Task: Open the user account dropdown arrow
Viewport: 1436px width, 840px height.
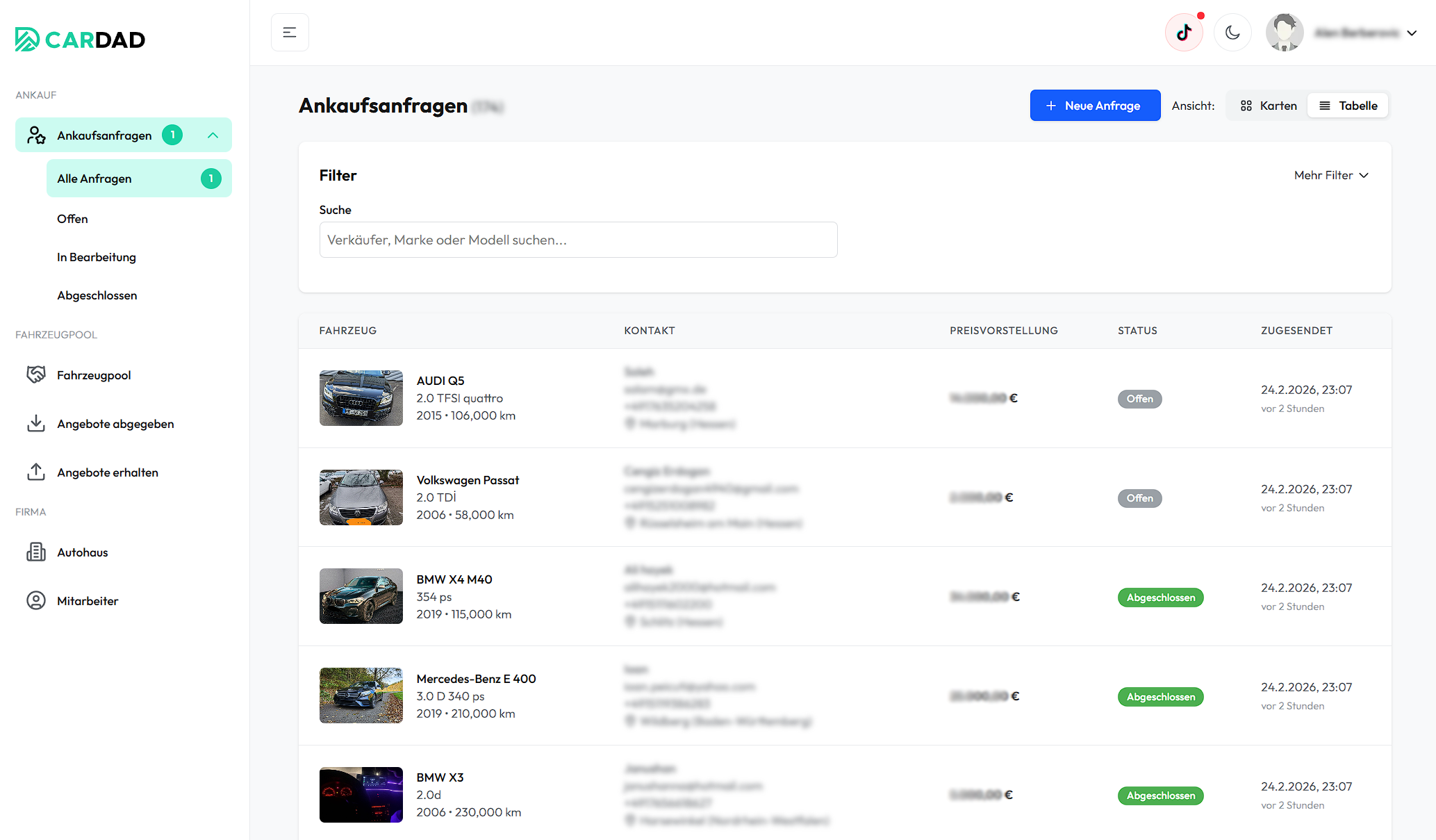Action: (1412, 33)
